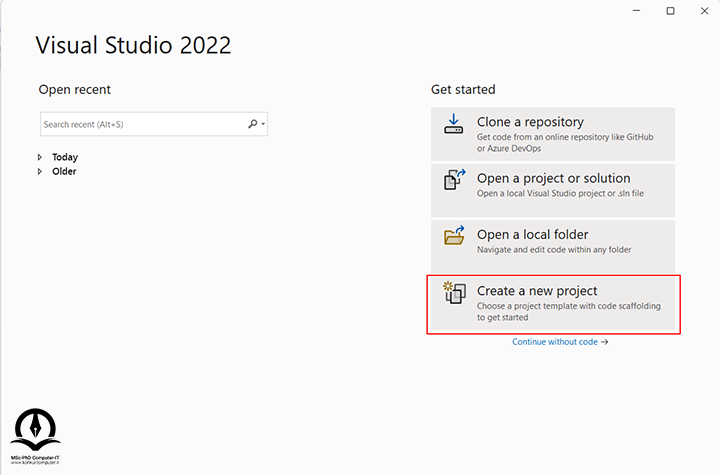Click the Open a local folder title

pos(532,235)
